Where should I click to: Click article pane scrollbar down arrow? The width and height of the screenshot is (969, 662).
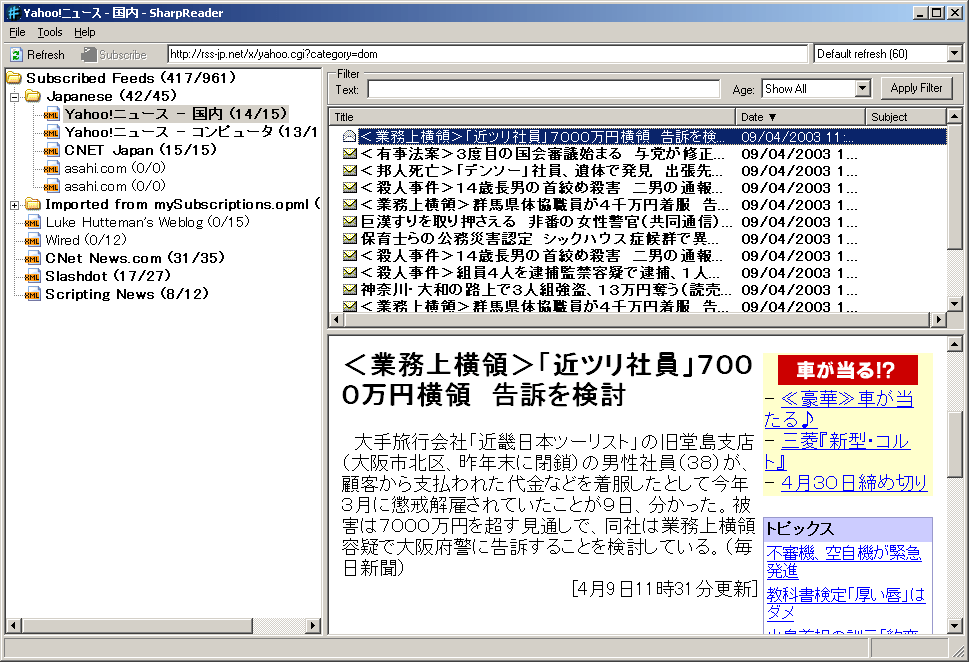coord(955,626)
